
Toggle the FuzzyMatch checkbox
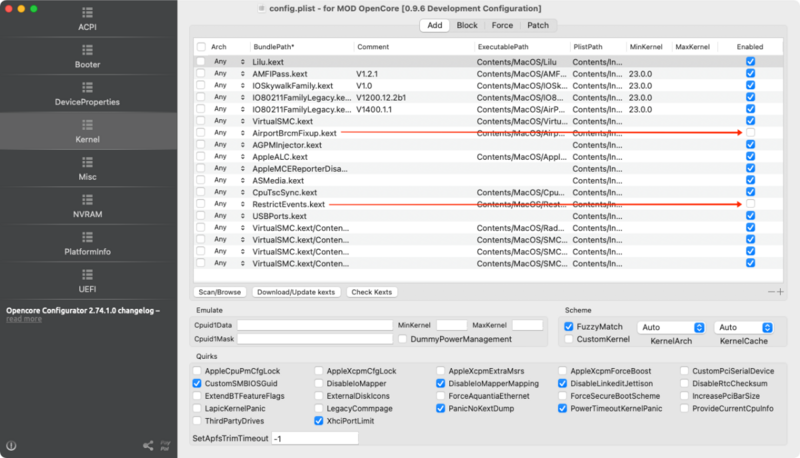point(568,326)
